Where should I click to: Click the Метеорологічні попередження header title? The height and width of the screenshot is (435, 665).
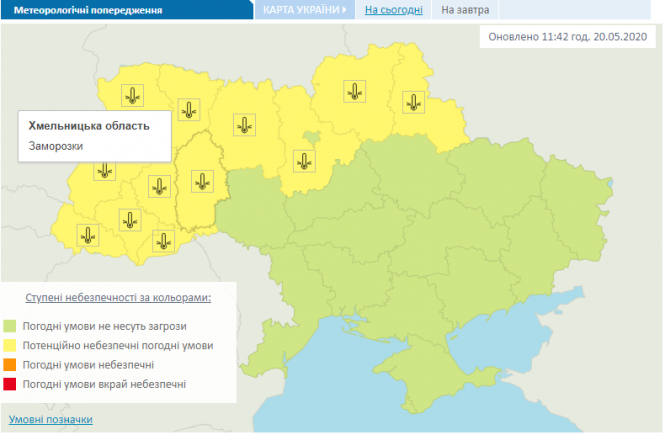88,10
